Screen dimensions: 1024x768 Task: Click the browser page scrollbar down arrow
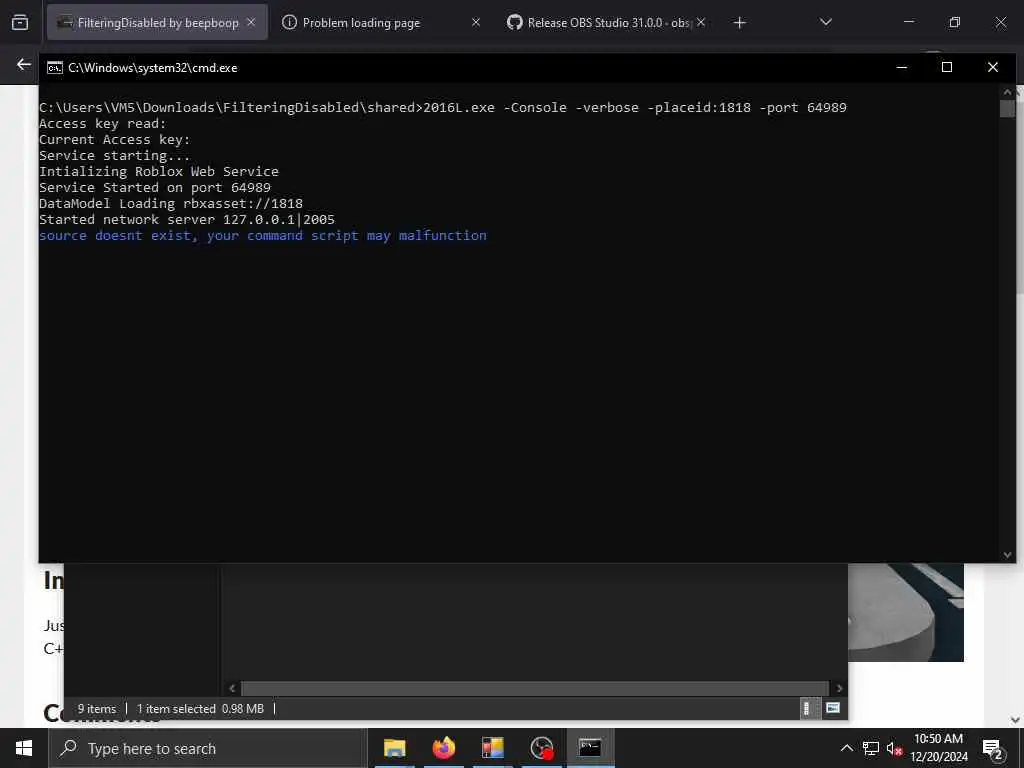pos(1015,720)
